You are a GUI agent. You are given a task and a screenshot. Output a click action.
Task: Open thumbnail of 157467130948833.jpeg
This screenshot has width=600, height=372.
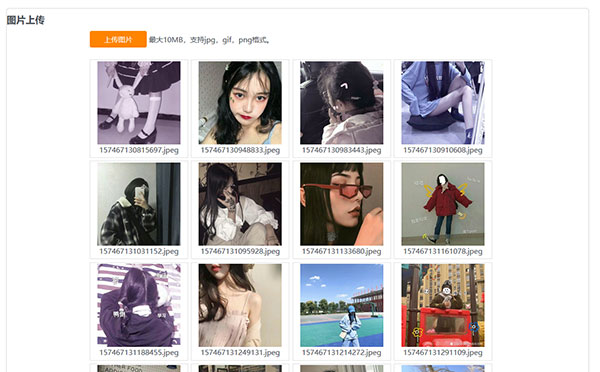[x=240, y=103]
